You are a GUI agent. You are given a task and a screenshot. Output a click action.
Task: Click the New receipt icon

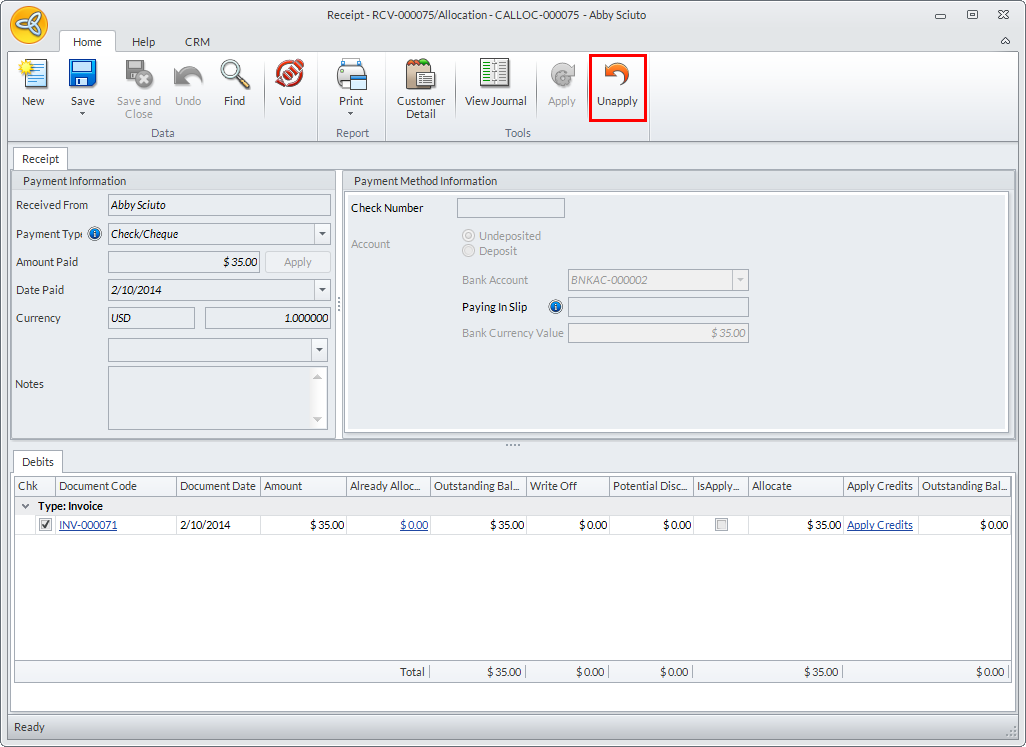pos(33,76)
